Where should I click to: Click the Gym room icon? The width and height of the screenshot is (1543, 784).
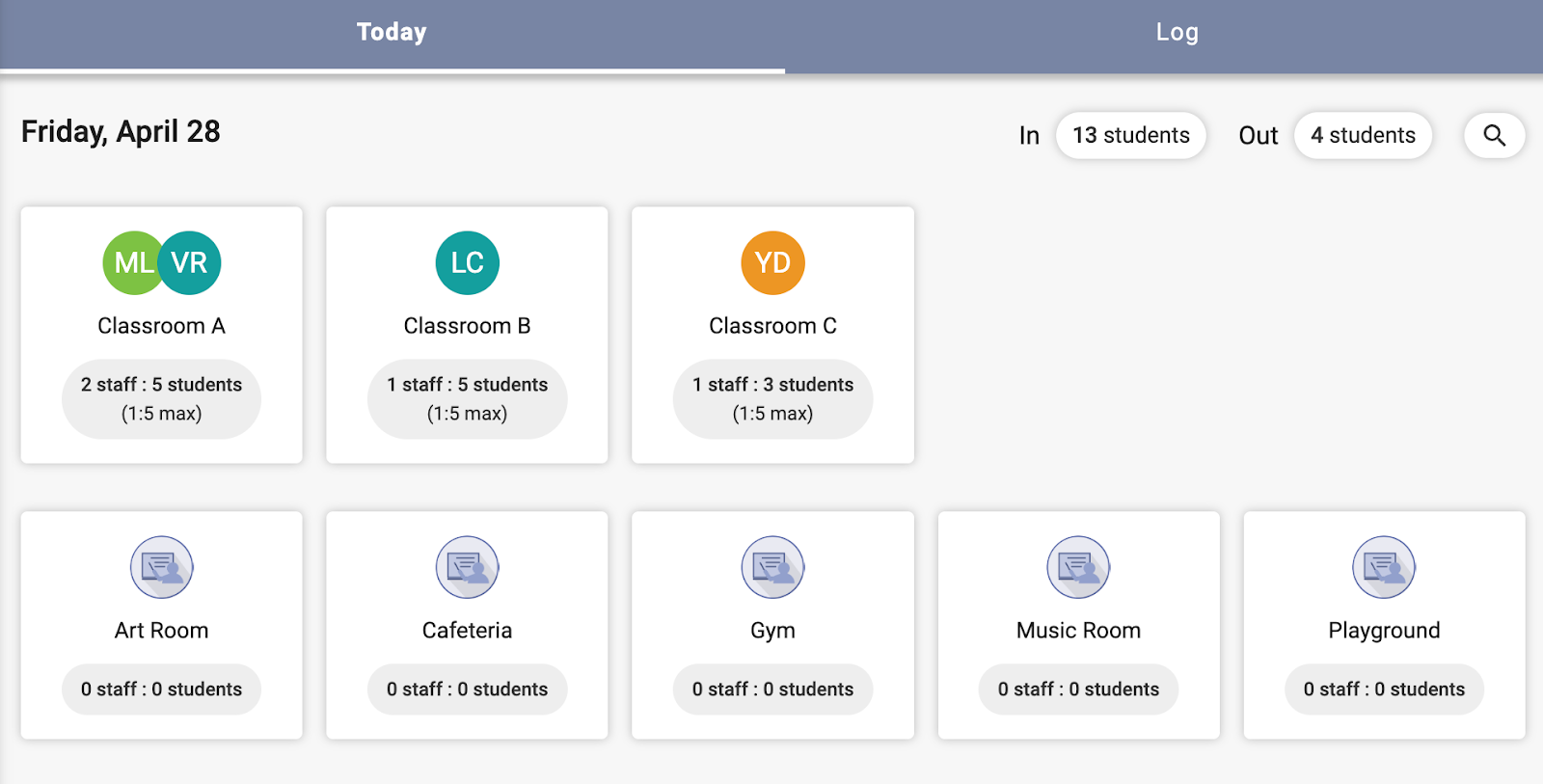[x=772, y=567]
